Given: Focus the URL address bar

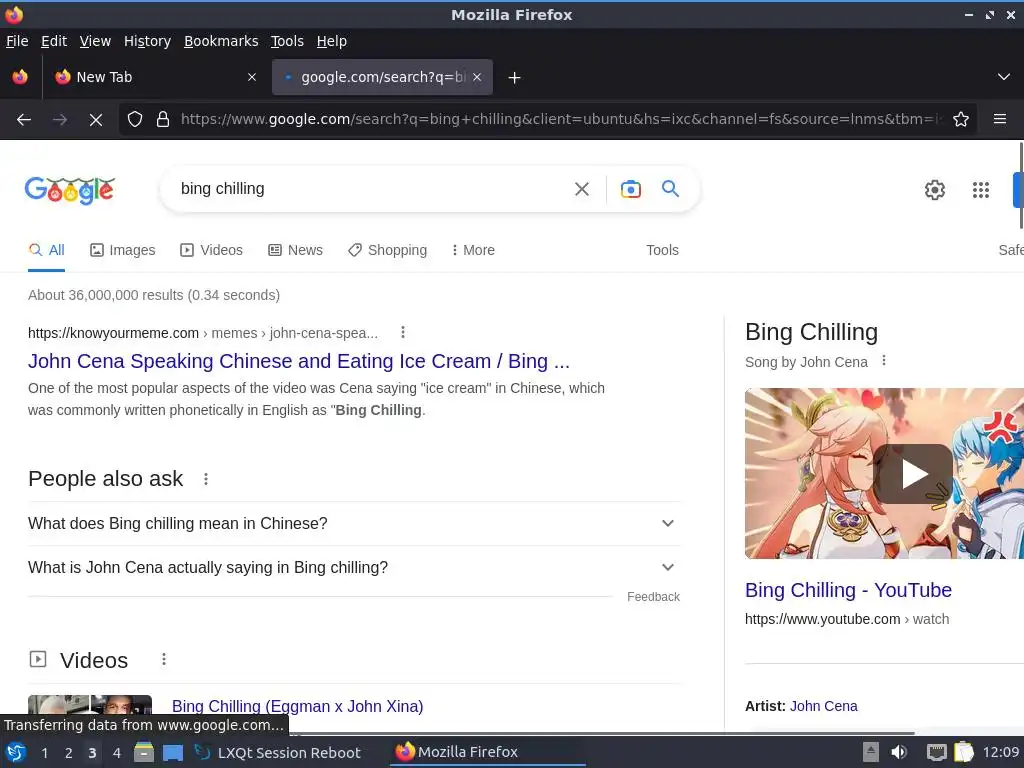Looking at the screenshot, I should 562,120.
